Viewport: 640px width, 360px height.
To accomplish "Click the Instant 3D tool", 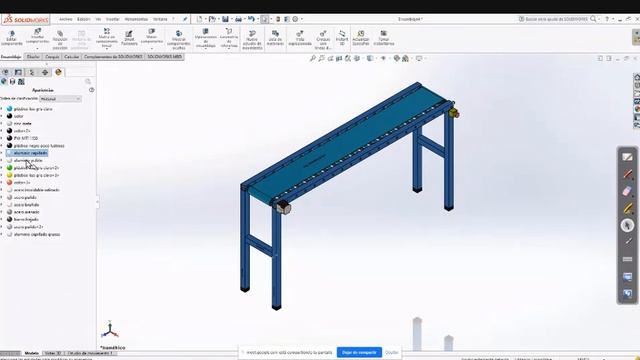I will (x=342, y=38).
